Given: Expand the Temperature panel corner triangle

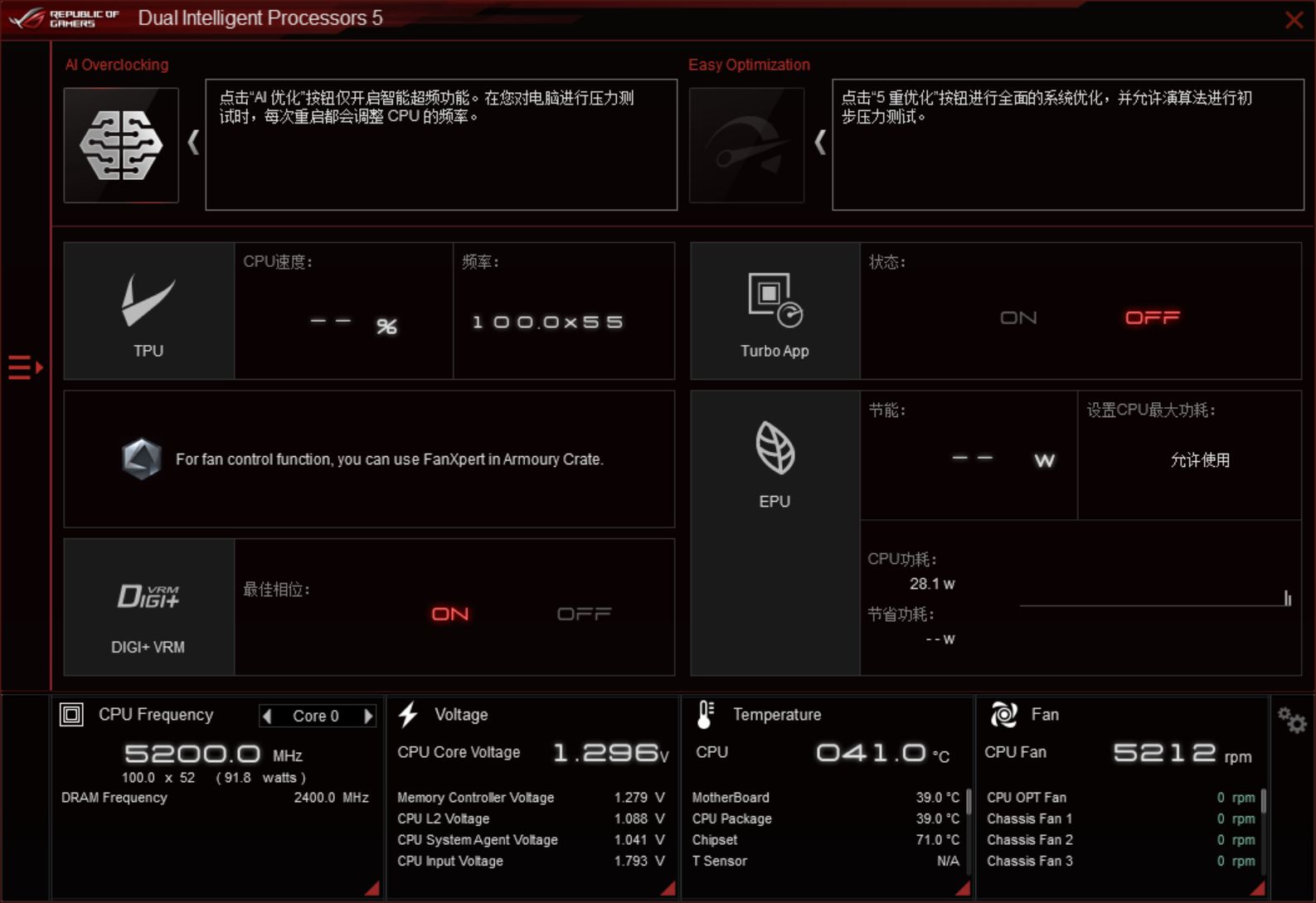Looking at the screenshot, I should [x=963, y=888].
